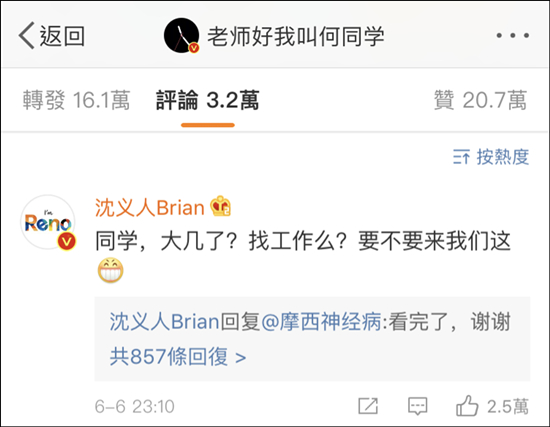This screenshot has width=550, height=427.
Task: Switch to the 贊 20.7萬 tab
Action: tap(481, 100)
